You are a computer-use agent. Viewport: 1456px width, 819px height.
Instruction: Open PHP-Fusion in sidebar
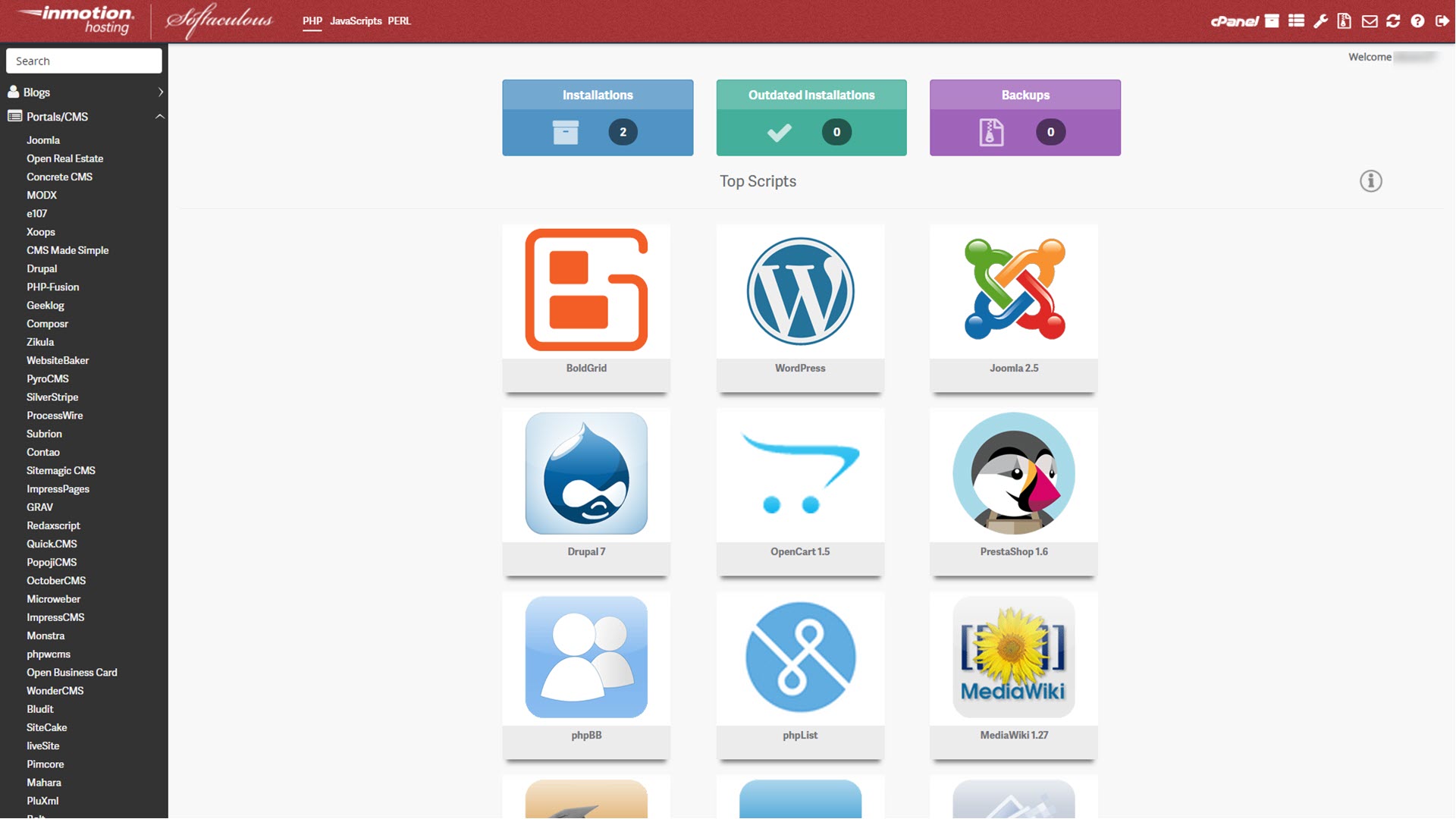tap(53, 287)
